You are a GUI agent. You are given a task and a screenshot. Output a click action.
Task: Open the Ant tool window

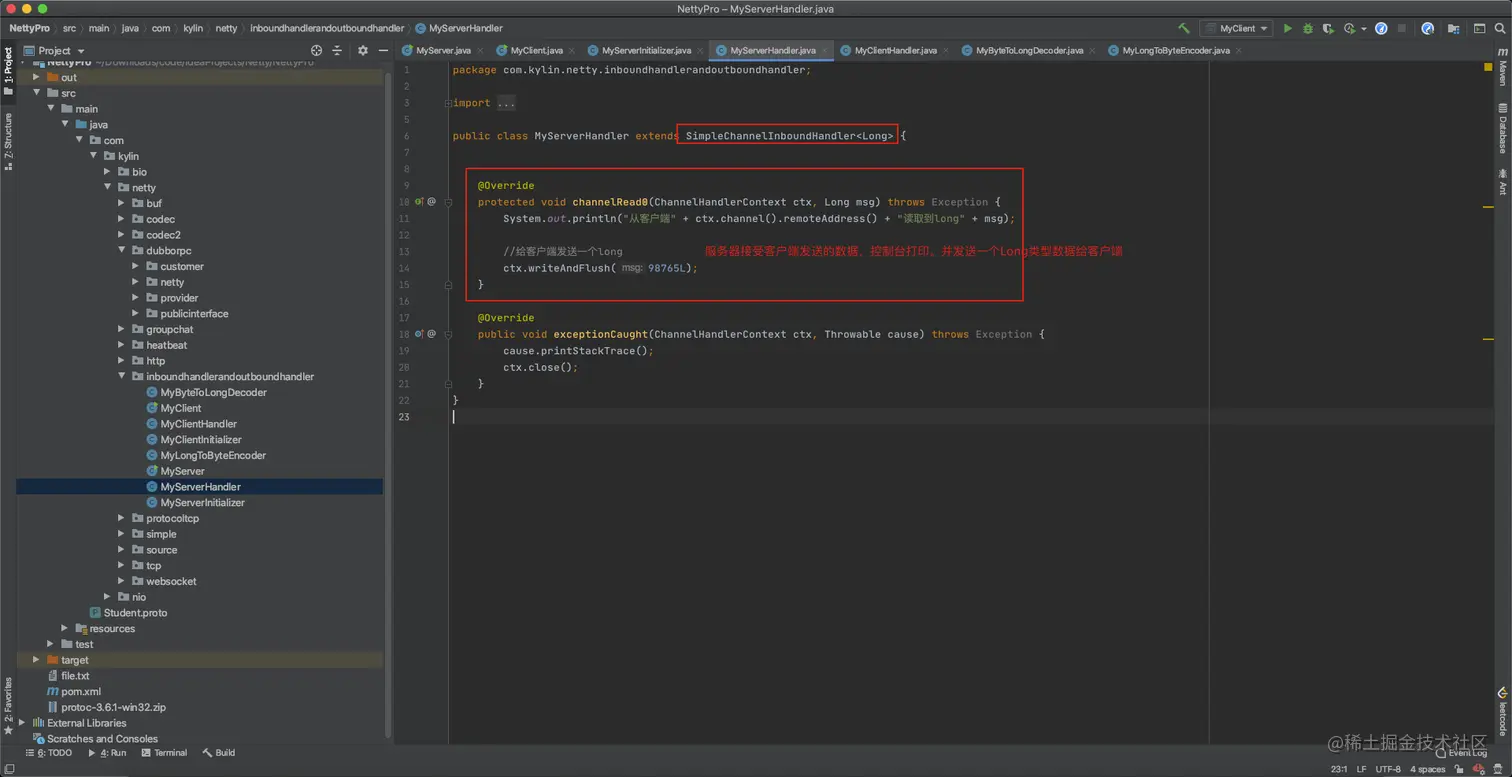1502,181
